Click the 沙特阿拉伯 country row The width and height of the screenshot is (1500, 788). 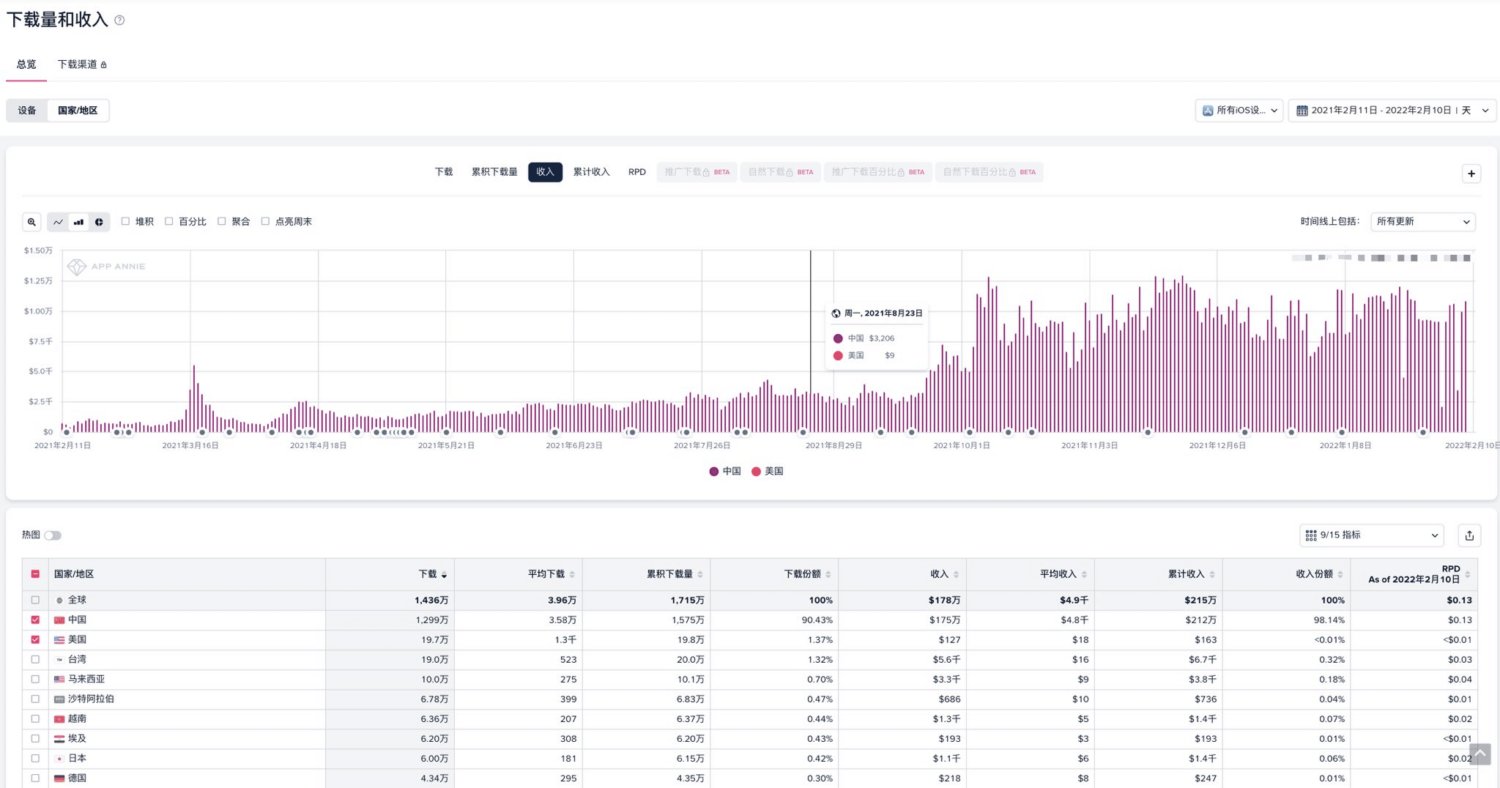click(750, 699)
